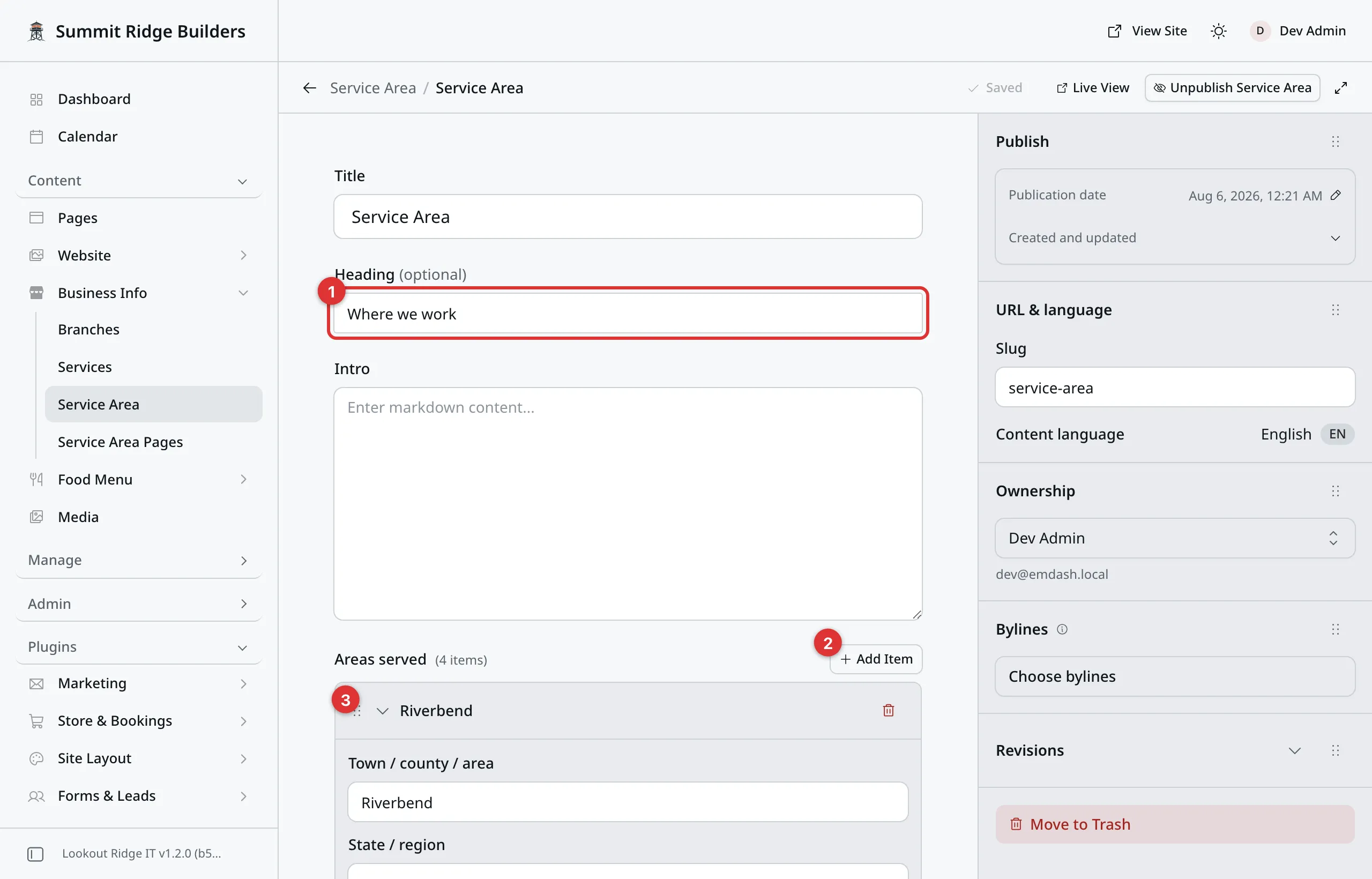Grab the URL & language panel drag handle
Viewport: 1372px width, 879px height.
pos(1336,310)
